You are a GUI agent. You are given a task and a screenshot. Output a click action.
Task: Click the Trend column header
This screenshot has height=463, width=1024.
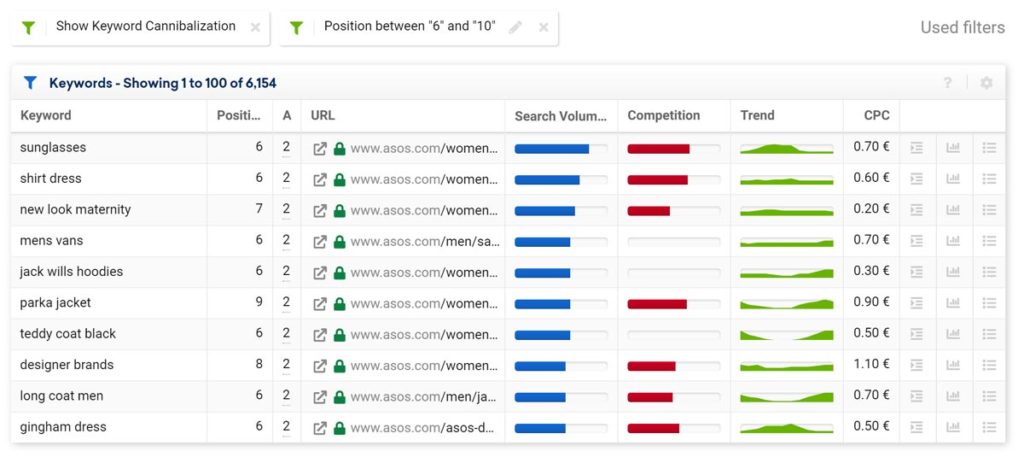(757, 116)
